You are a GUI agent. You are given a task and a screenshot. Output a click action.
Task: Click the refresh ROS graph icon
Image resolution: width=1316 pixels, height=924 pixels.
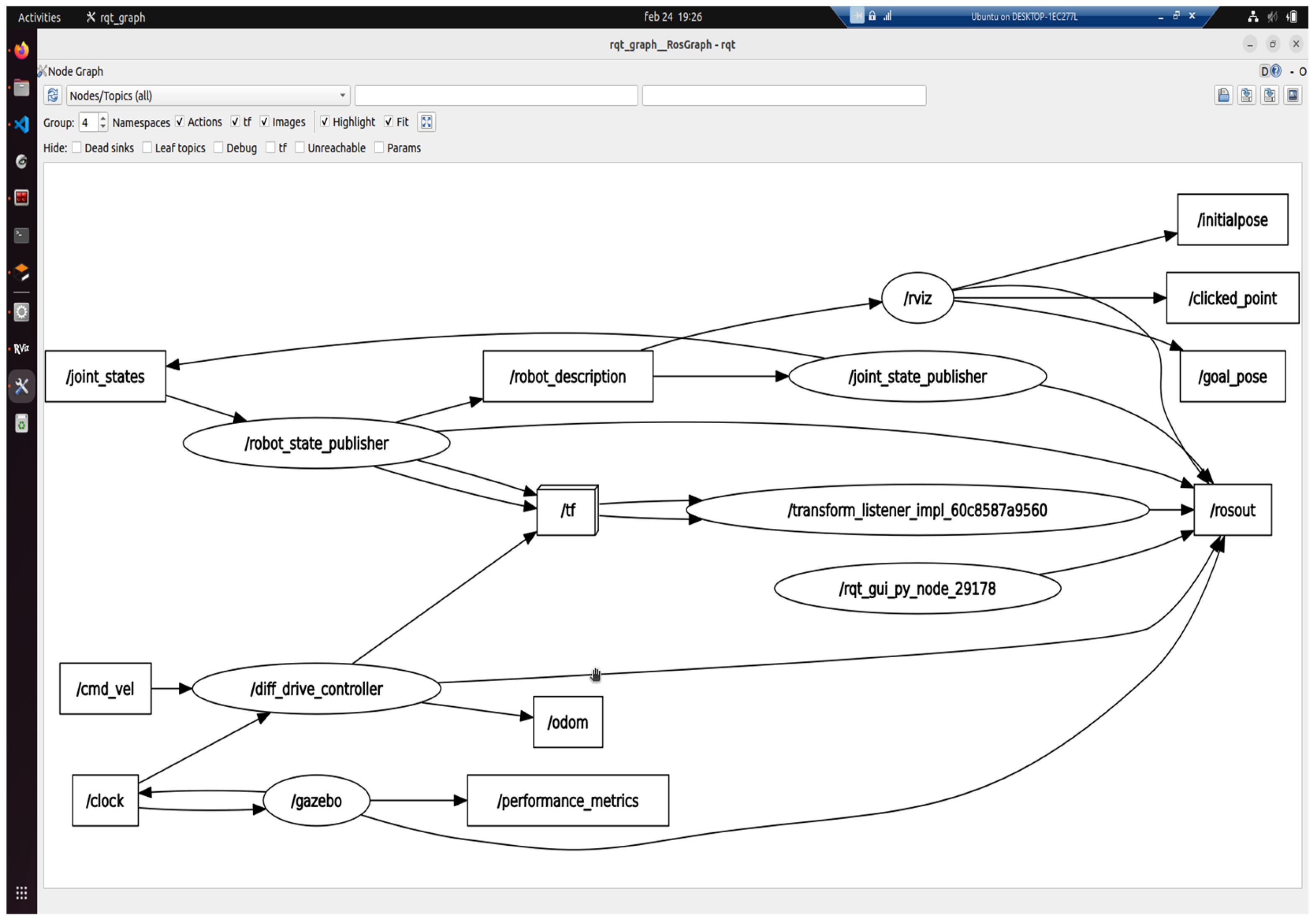point(53,95)
